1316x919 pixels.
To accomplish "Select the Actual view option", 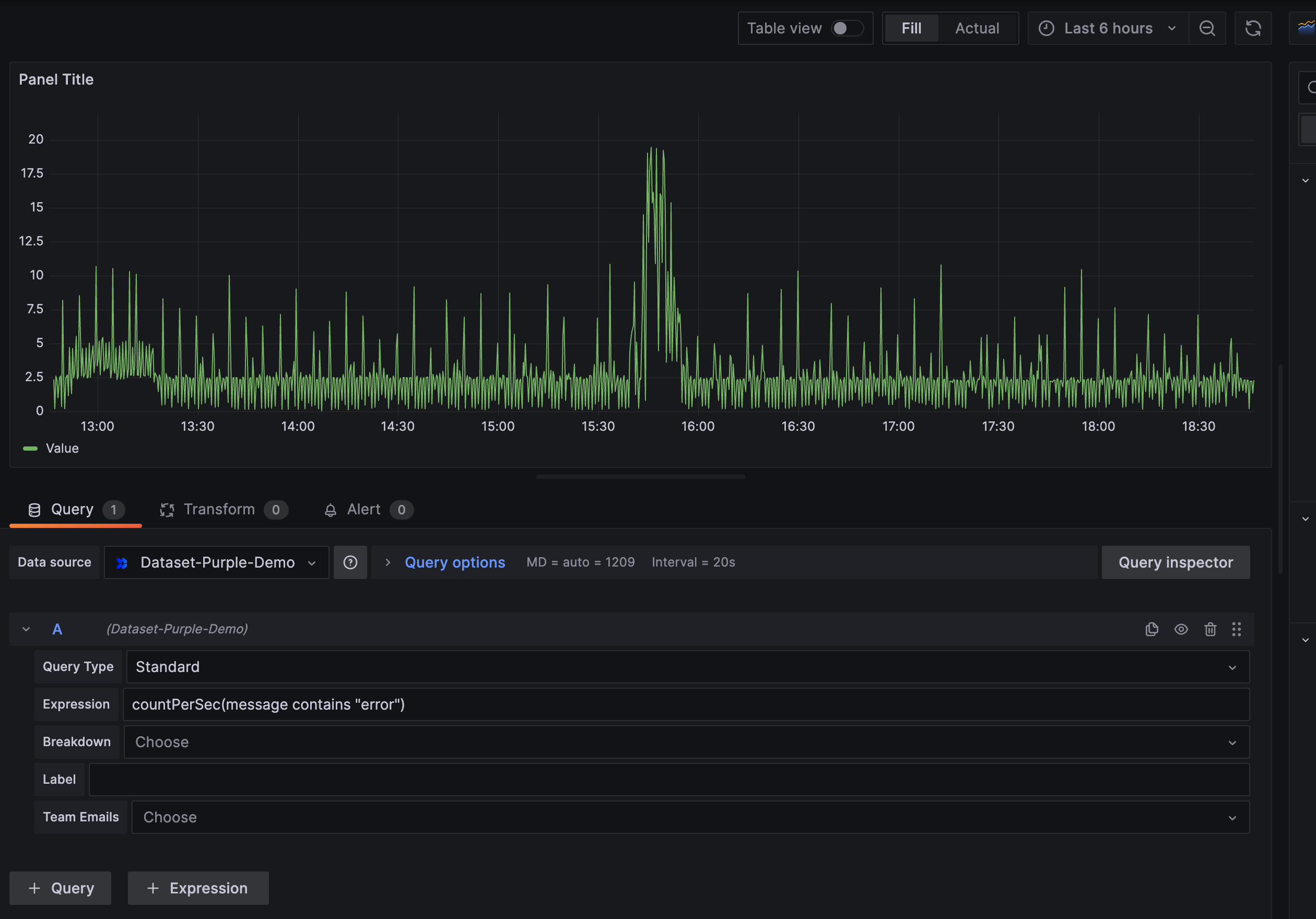I will pos(977,28).
